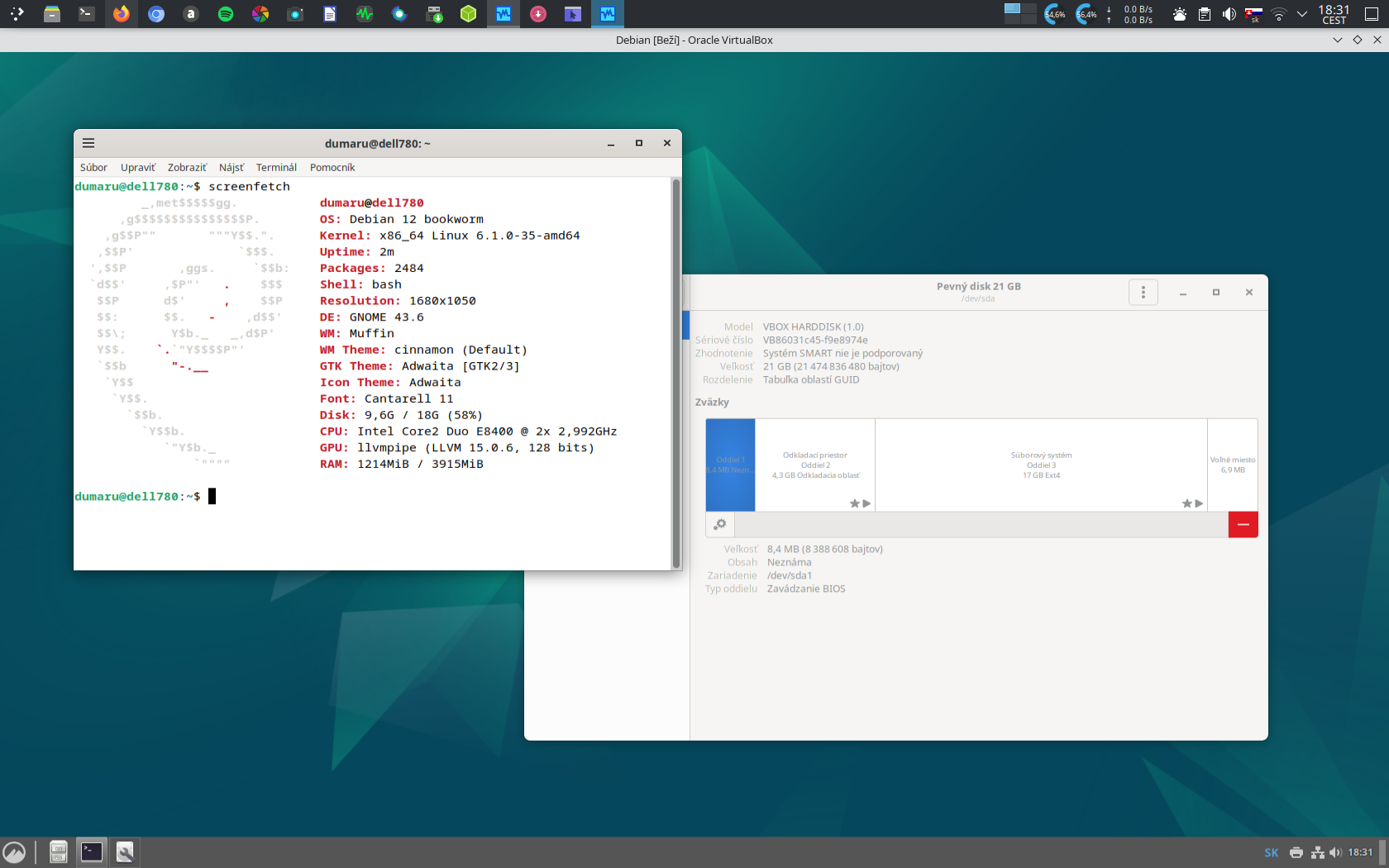Image resolution: width=1389 pixels, height=868 pixels.
Task: Click the show desktop button in top panel
Action: pyautogui.click(x=1372, y=14)
